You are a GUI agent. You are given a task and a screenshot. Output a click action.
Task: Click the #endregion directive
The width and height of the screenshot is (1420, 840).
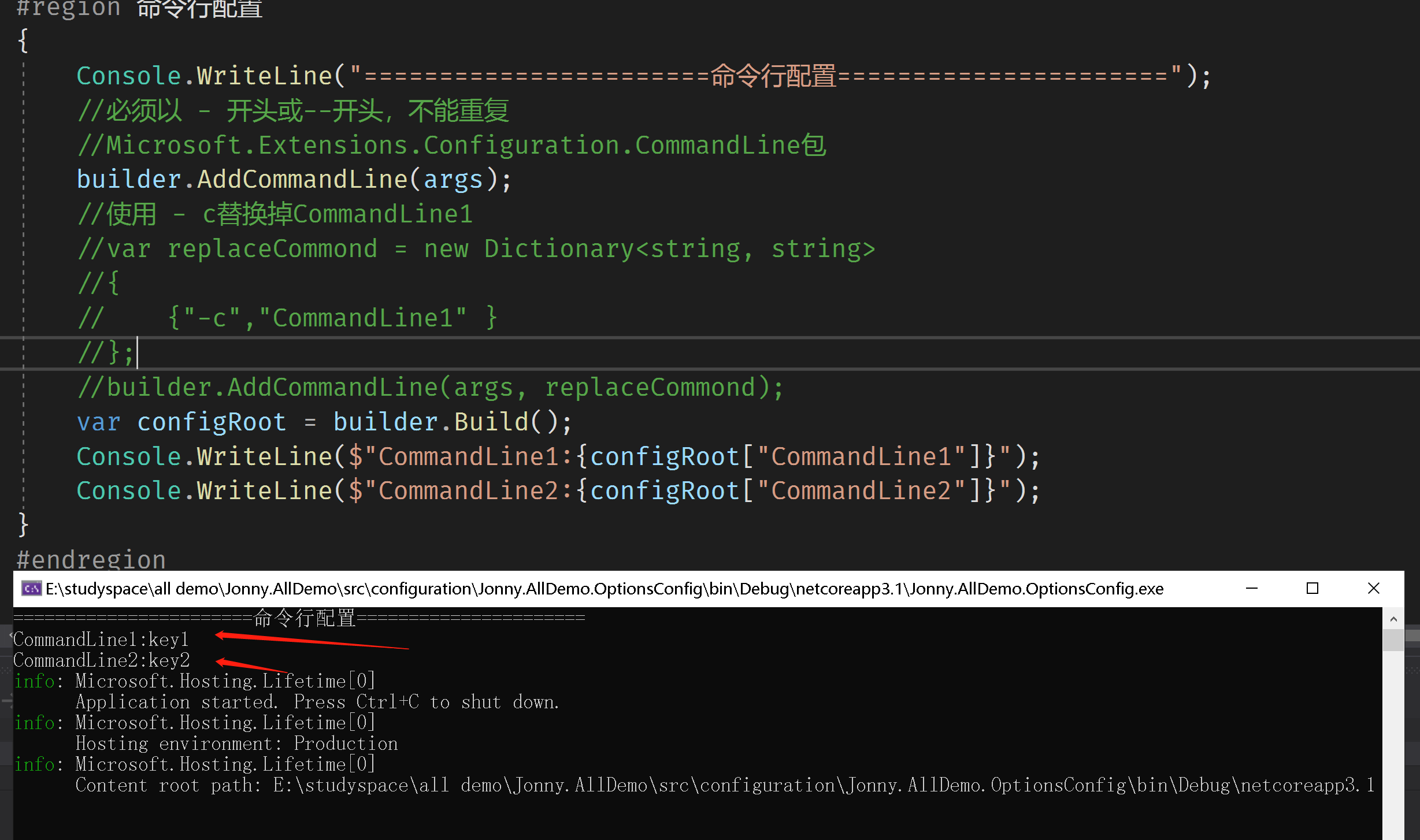pos(91,560)
